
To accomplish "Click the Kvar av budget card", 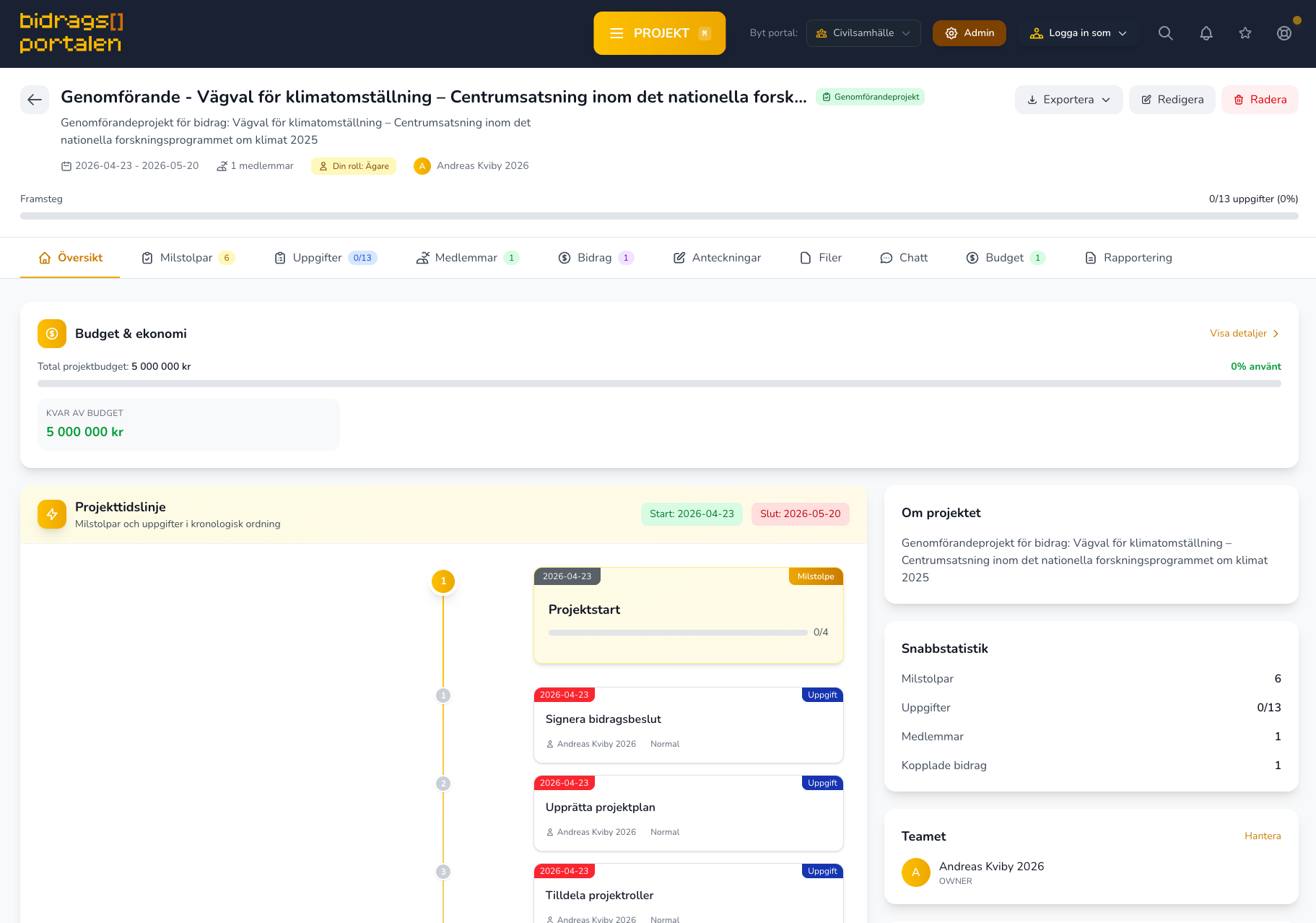I will click(188, 425).
